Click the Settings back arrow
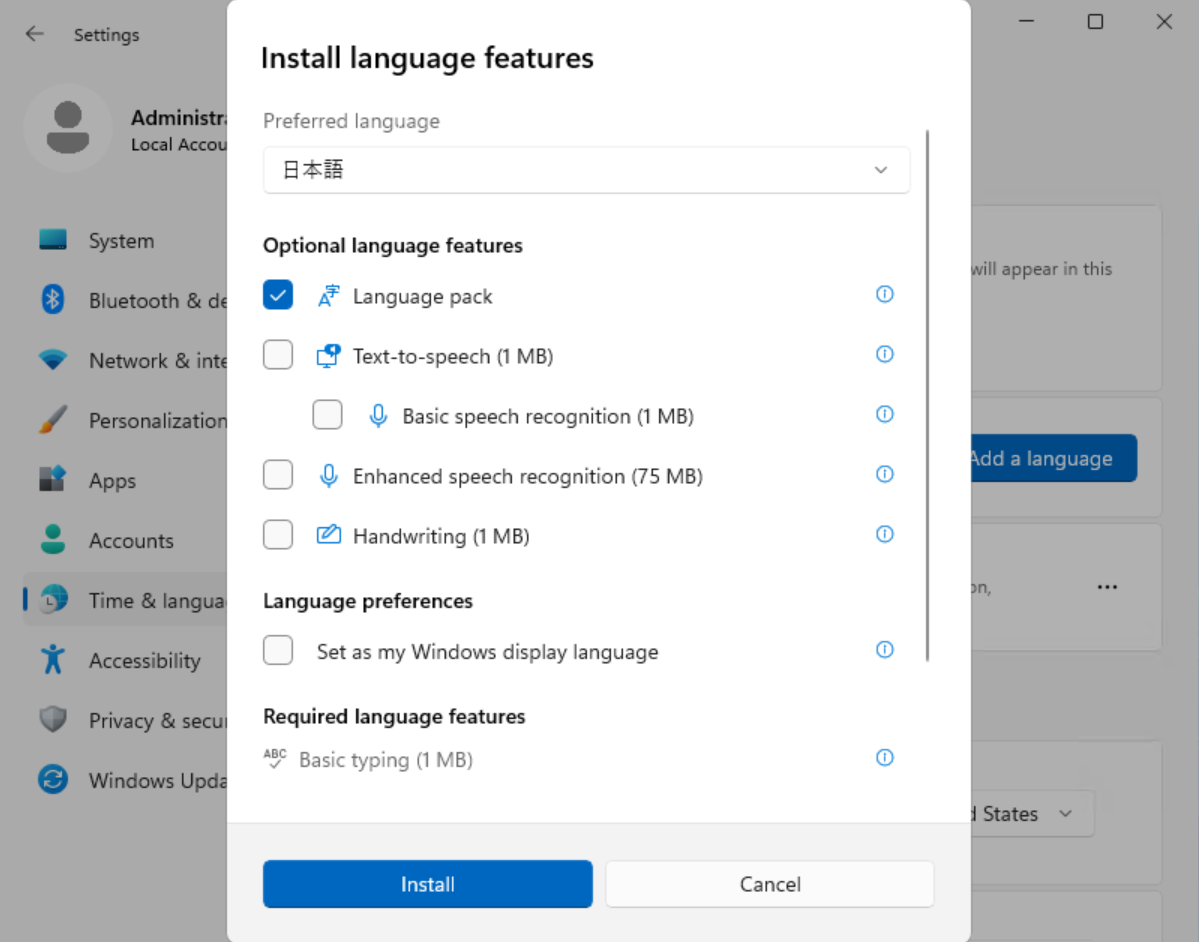Image resolution: width=1199 pixels, height=942 pixels. pyautogui.click(x=35, y=34)
